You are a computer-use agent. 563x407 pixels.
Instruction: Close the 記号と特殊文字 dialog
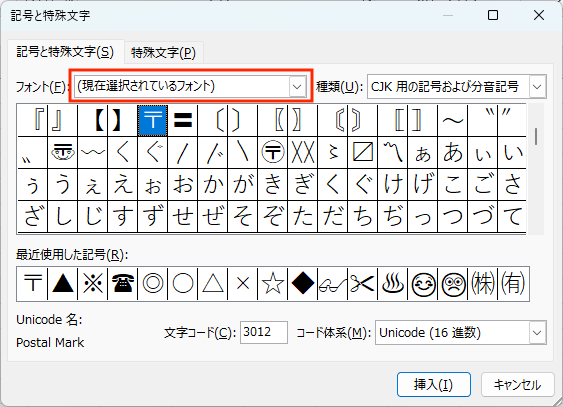[539, 15]
